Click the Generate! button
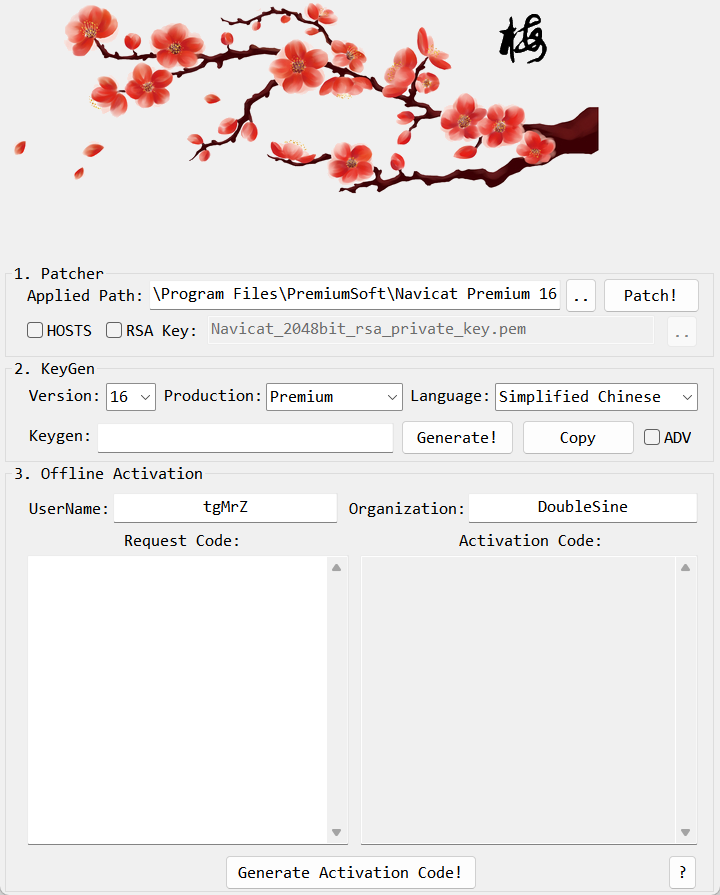The height and width of the screenshot is (895, 720). pos(457,438)
